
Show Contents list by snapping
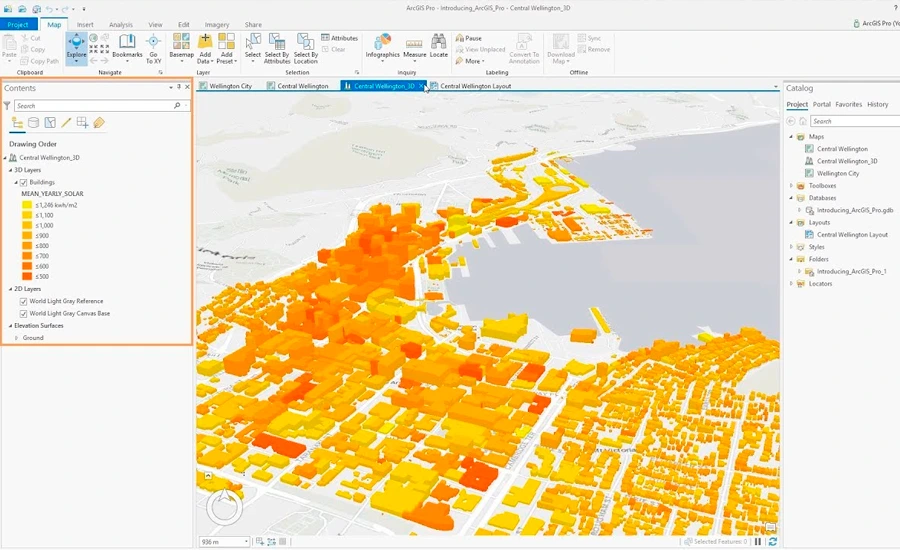pos(82,123)
